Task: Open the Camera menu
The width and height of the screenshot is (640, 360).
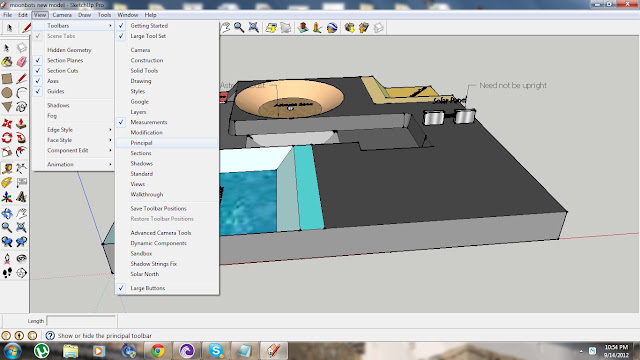Action: click(x=62, y=15)
